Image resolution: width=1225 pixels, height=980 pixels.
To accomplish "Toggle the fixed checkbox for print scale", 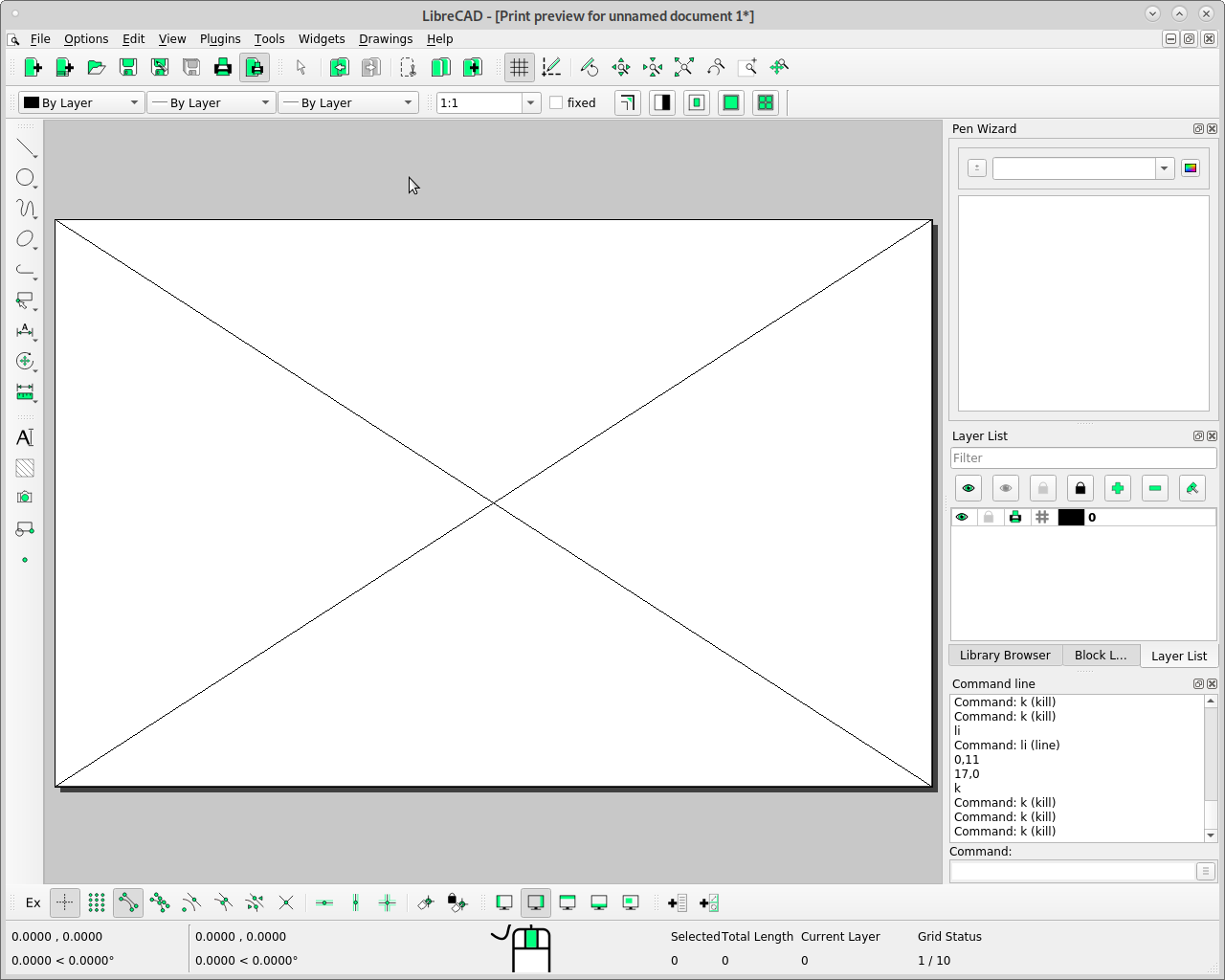I will pos(556,102).
